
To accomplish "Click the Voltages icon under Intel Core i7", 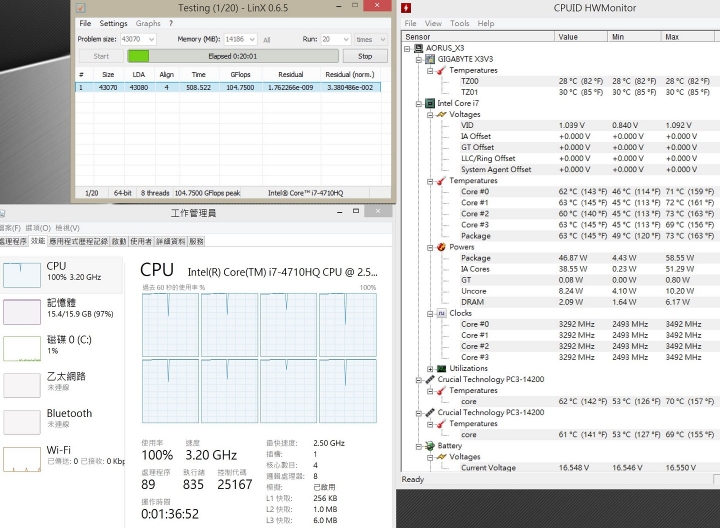I will [441, 114].
